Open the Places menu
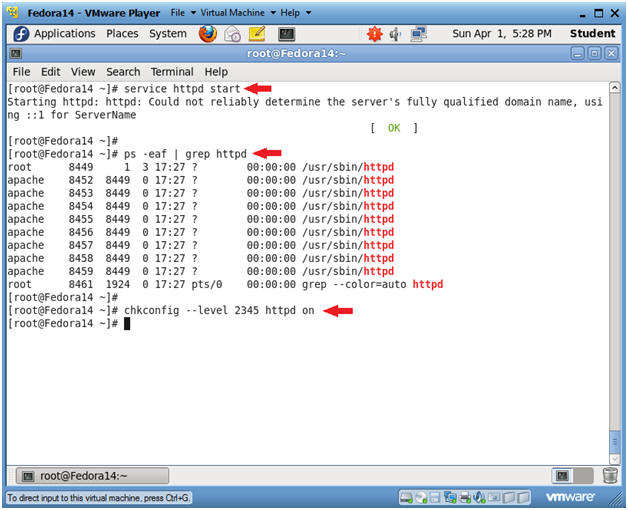This screenshot has width=628, height=510. click(x=122, y=34)
